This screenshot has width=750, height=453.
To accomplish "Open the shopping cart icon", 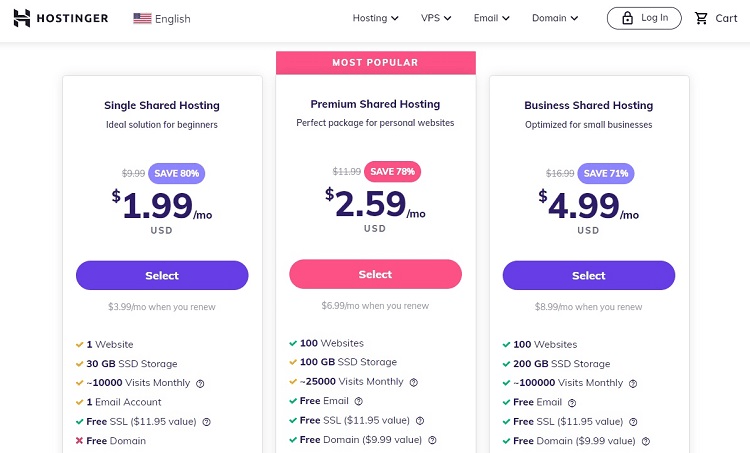I will click(x=701, y=18).
